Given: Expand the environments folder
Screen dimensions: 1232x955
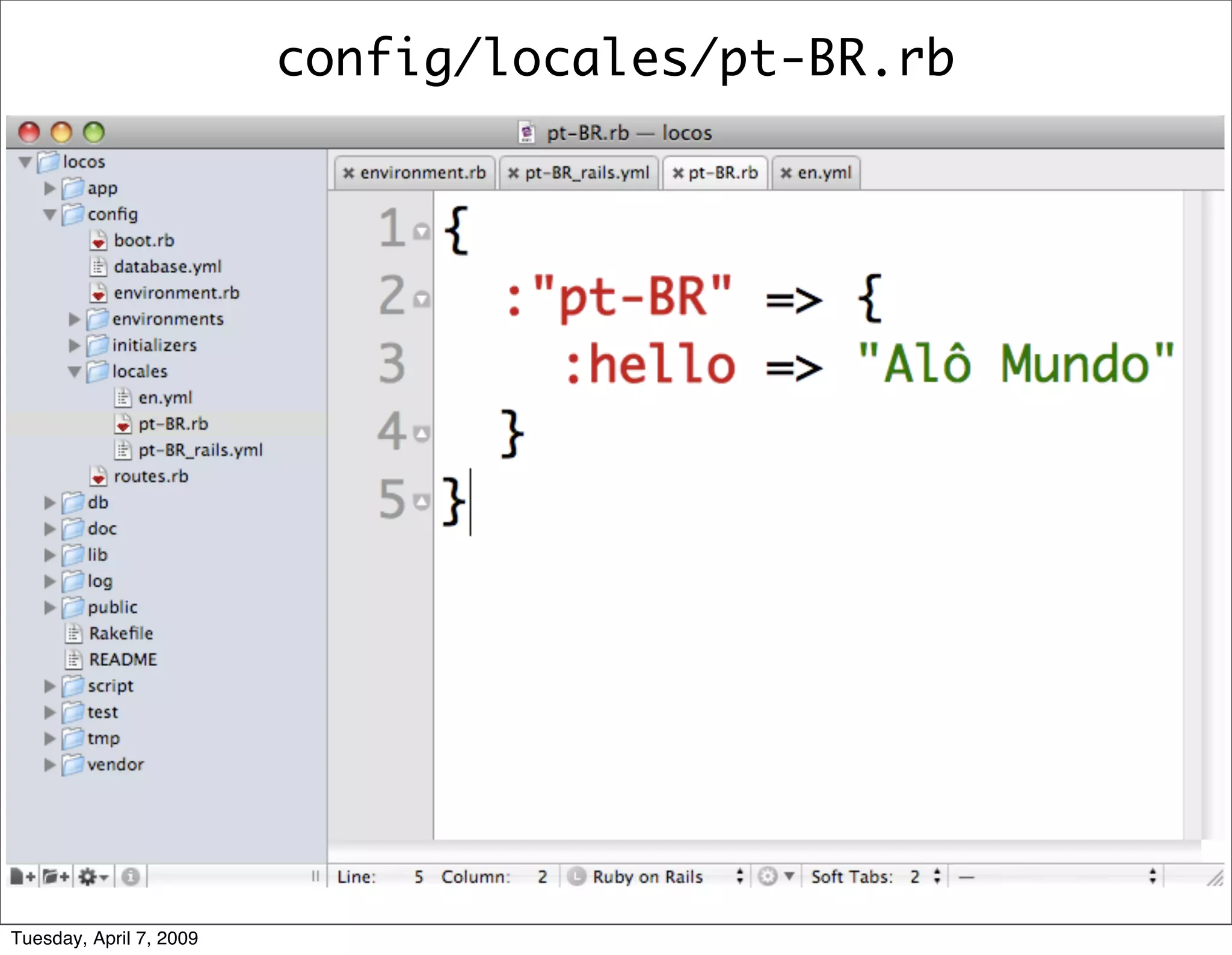Looking at the screenshot, I should (74, 319).
